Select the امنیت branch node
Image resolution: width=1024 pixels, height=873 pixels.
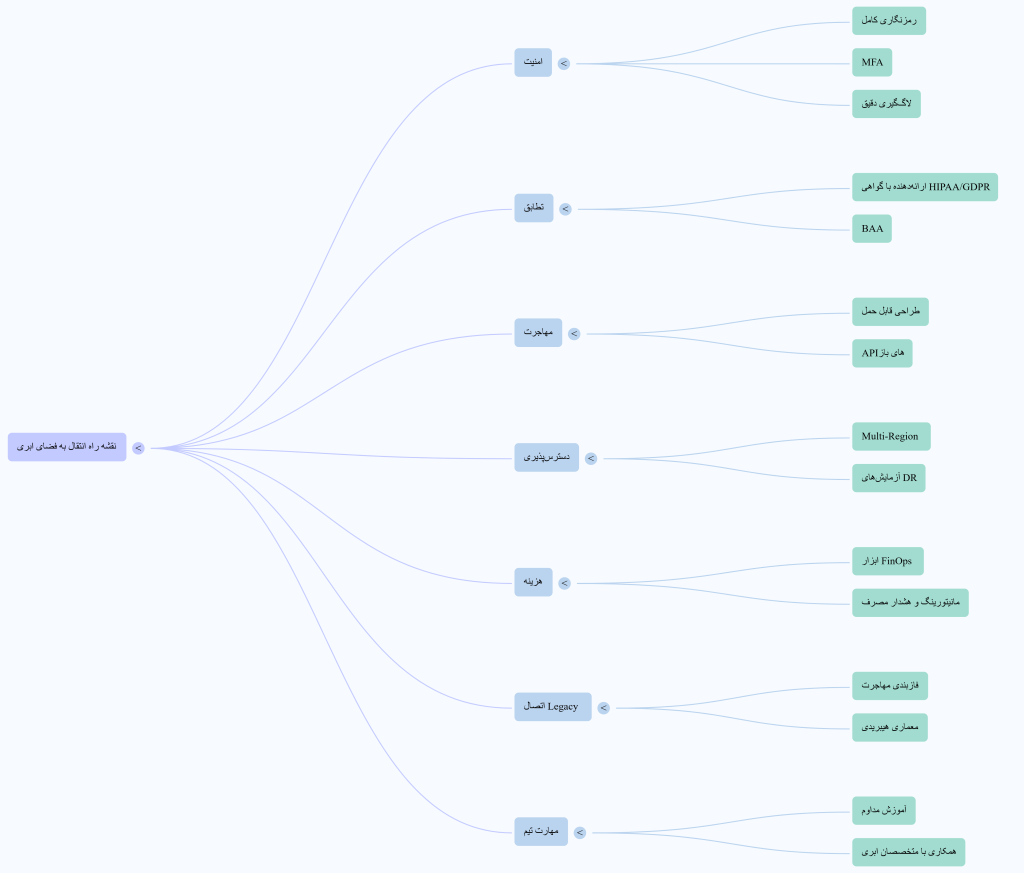pyautogui.click(x=533, y=63)
